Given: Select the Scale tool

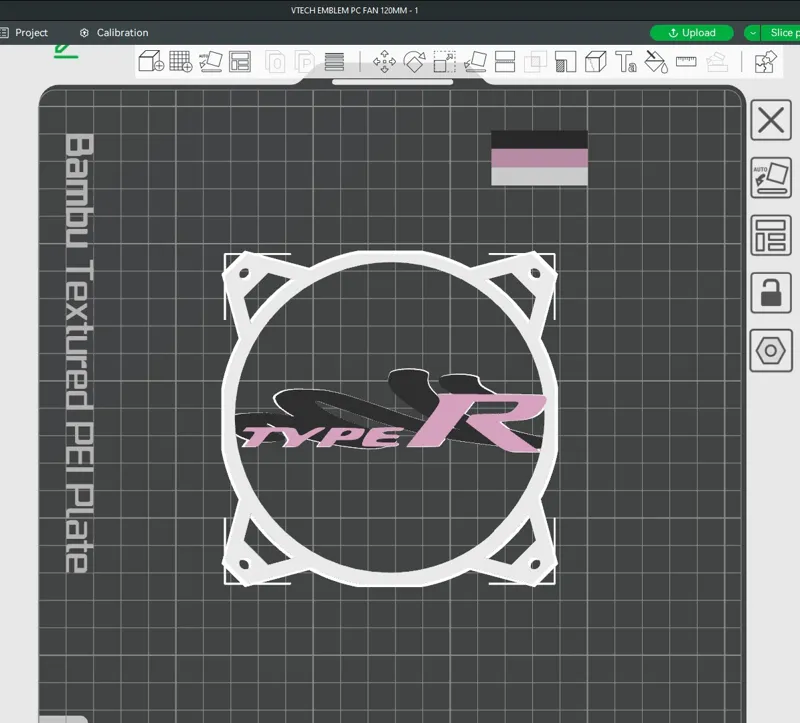Looking at the screenshot, I should 444,62.
